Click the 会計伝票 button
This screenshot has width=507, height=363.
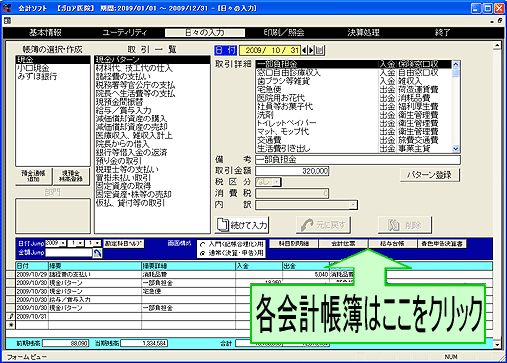pos(343,244)
